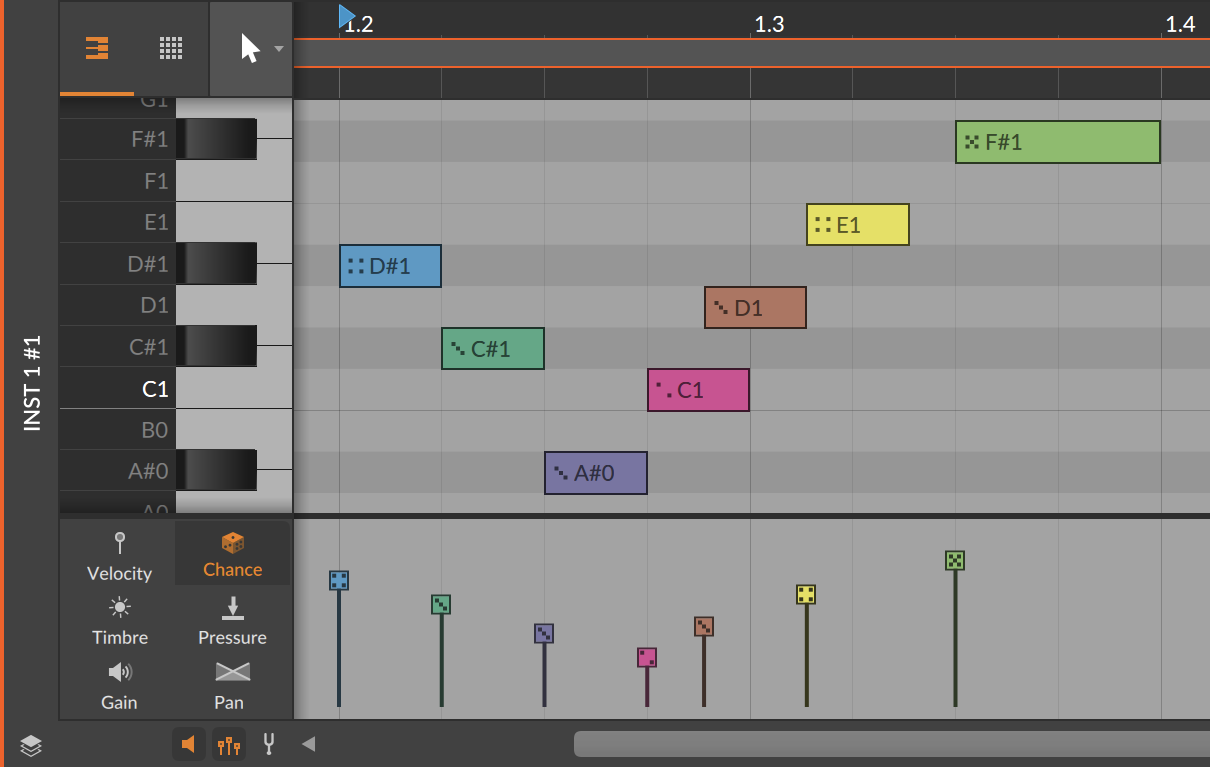Viewport: 1210px width, 767px height.
Task: Toggle note audition with the speaker icon
Action: click(188, 744)
